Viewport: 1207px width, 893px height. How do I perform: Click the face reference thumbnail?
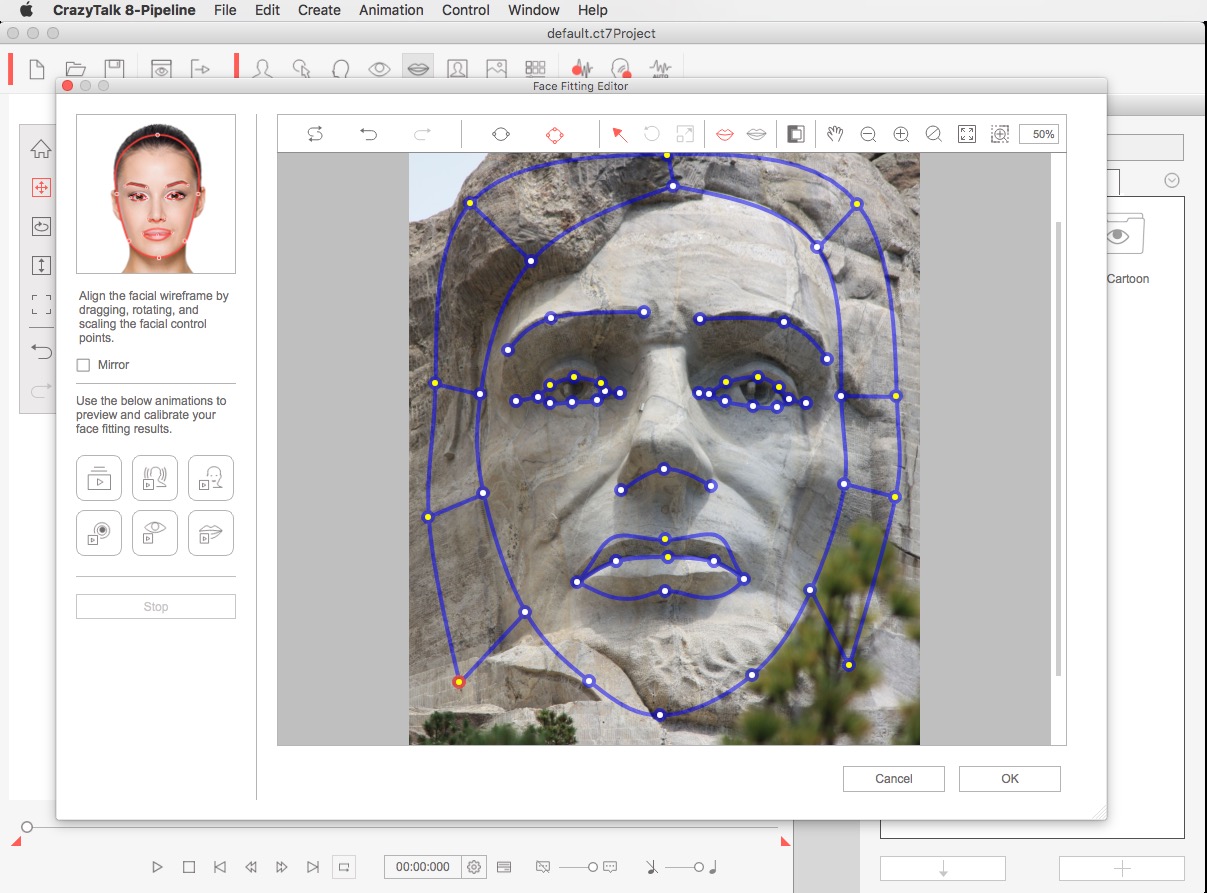point(156,194)
